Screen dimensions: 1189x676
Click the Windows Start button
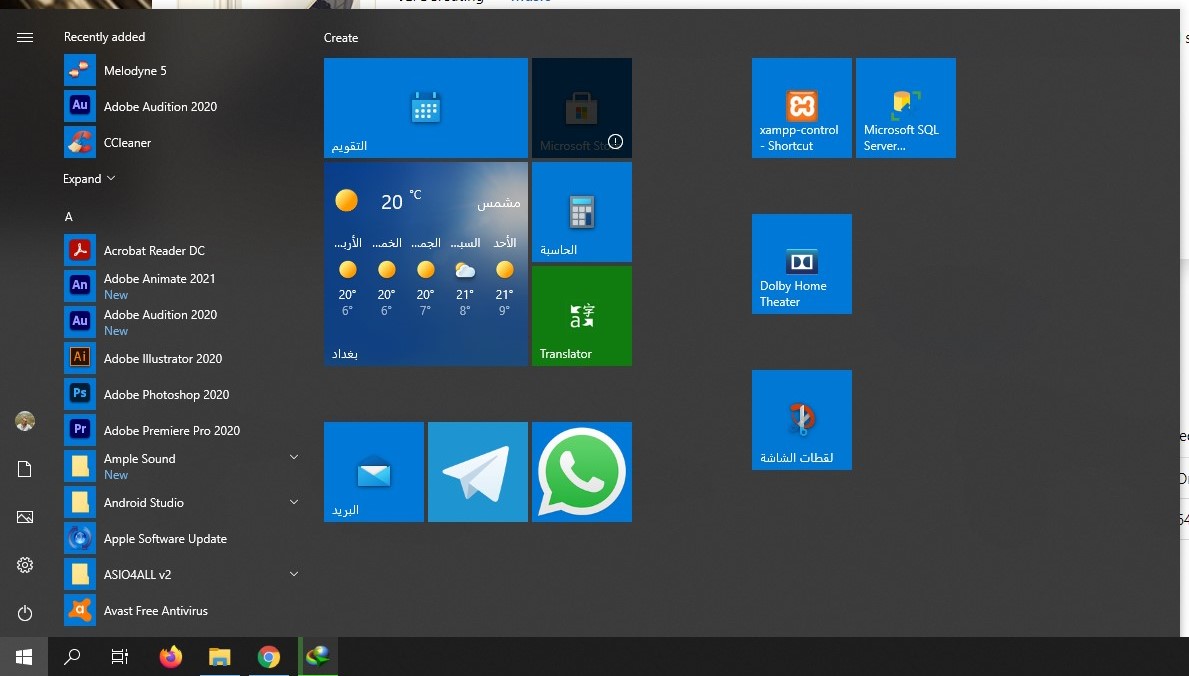[24, 656]
